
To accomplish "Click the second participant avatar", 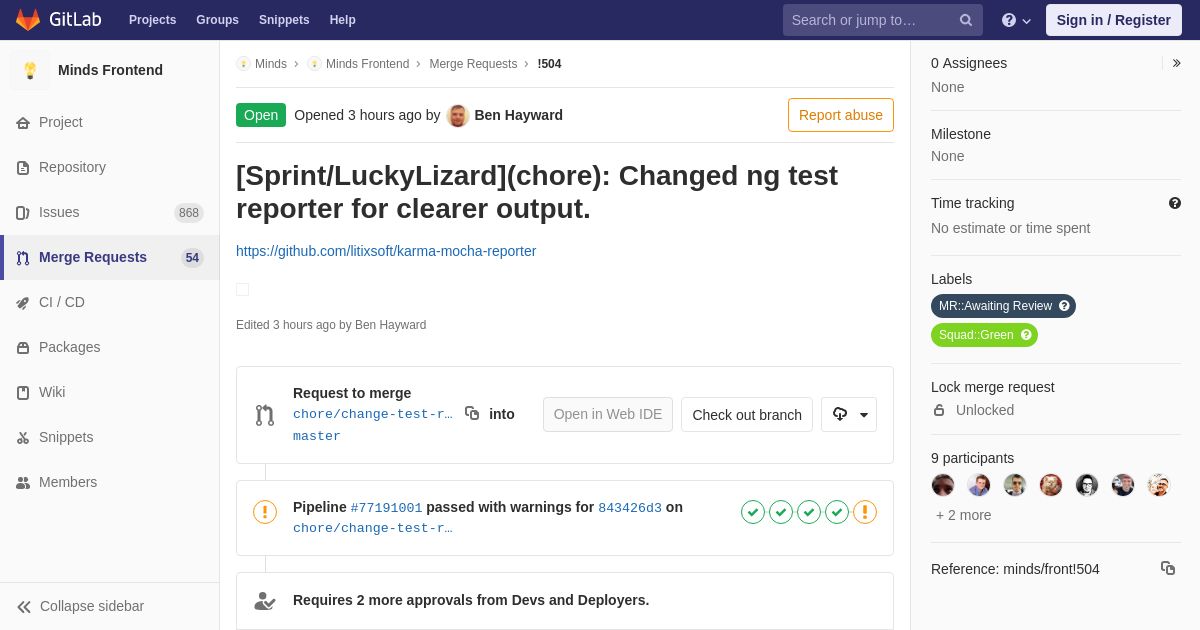I will coord(979,485).
